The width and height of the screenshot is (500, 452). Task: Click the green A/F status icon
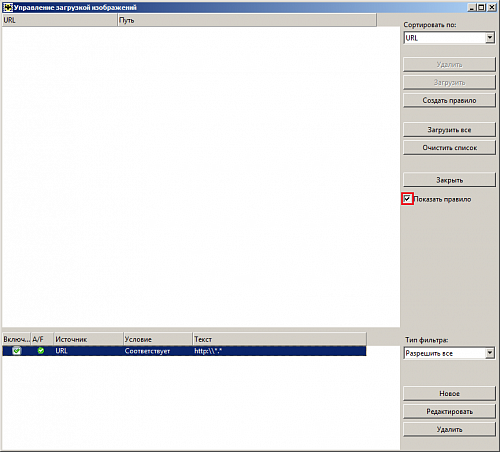pos(41,351)
